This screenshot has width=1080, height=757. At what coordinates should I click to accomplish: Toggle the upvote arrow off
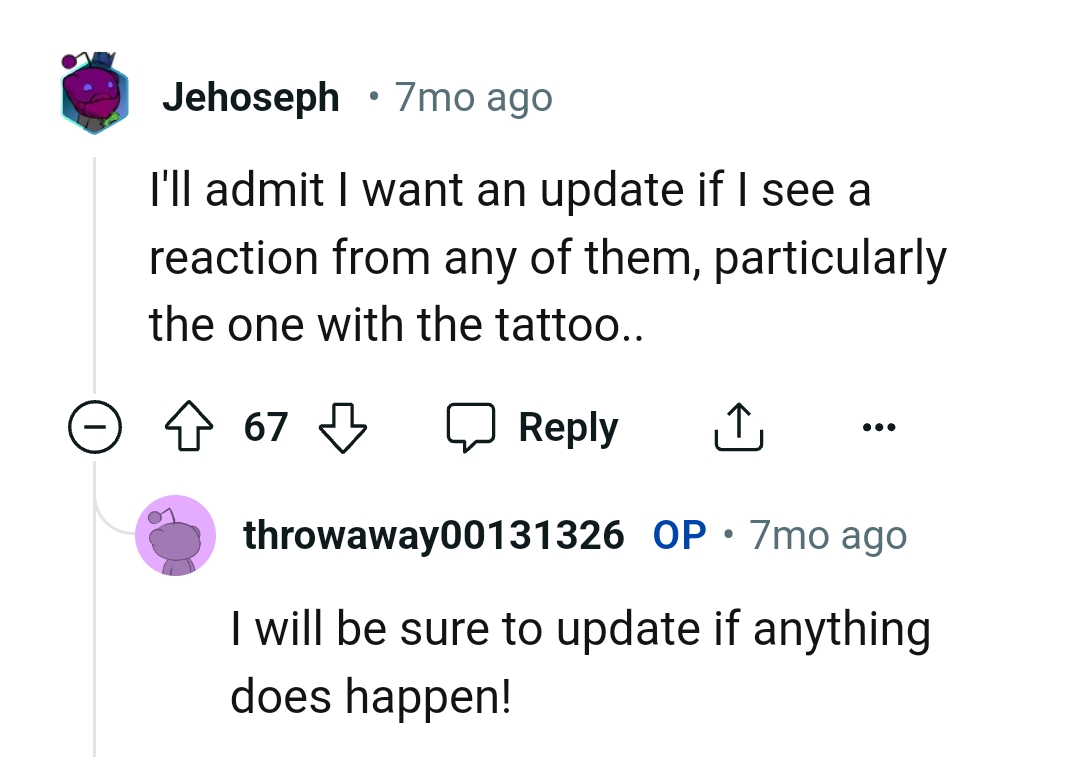189,425
